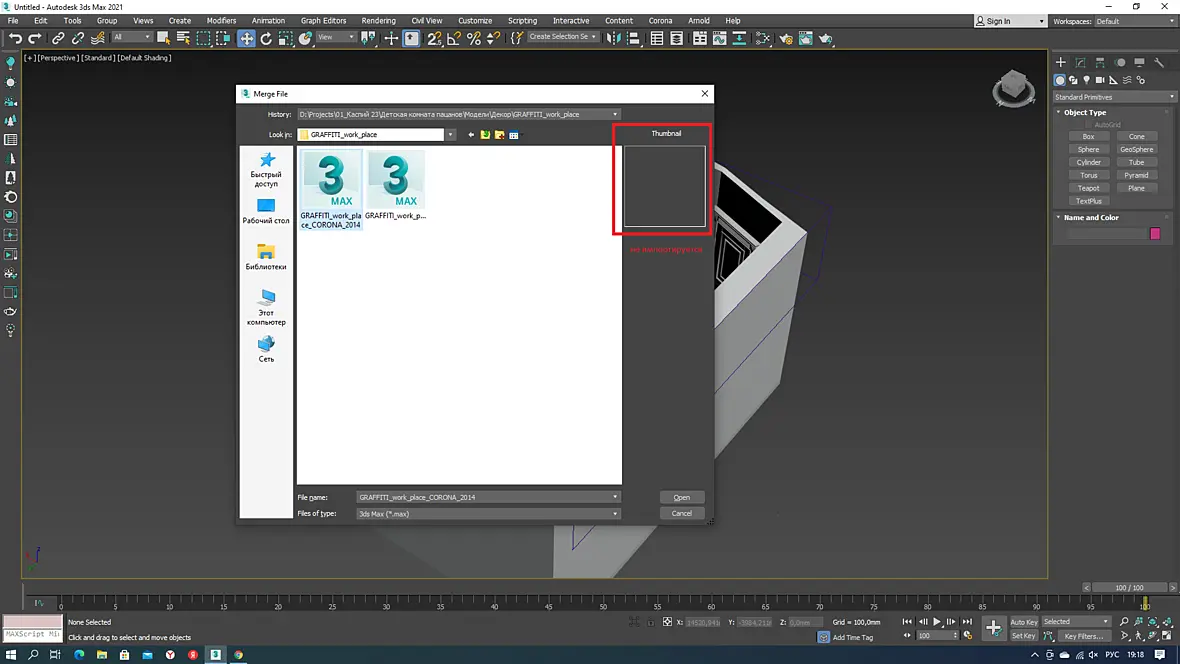Go up one folder level
The width and height of the screenshot is (1180, 664).
click(485, 135)
